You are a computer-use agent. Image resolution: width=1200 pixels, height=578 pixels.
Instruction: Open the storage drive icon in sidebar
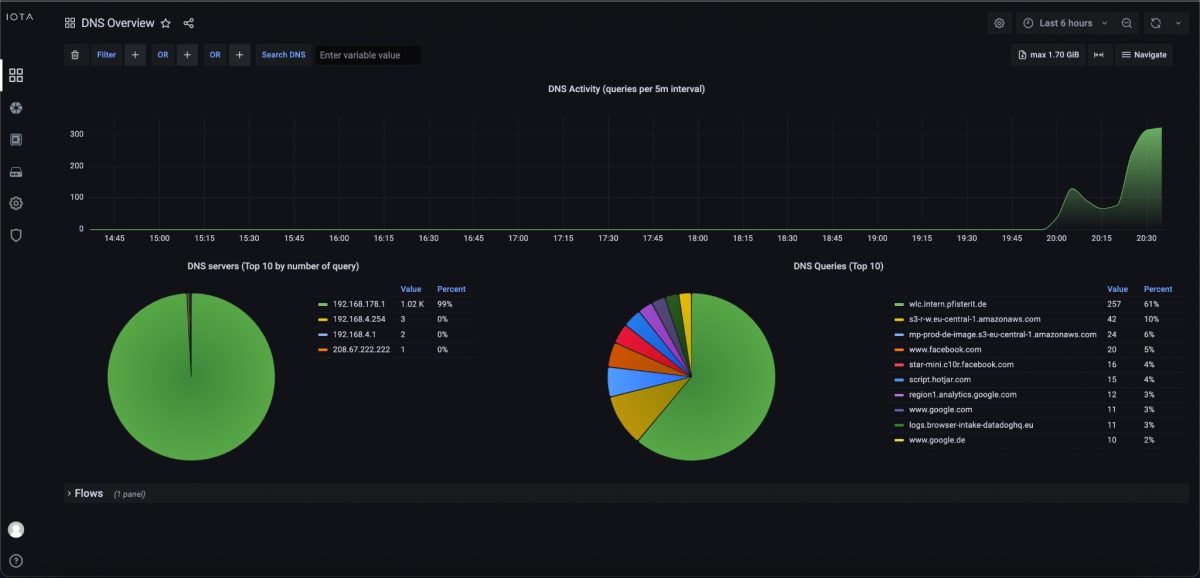[x=16, y=172]
